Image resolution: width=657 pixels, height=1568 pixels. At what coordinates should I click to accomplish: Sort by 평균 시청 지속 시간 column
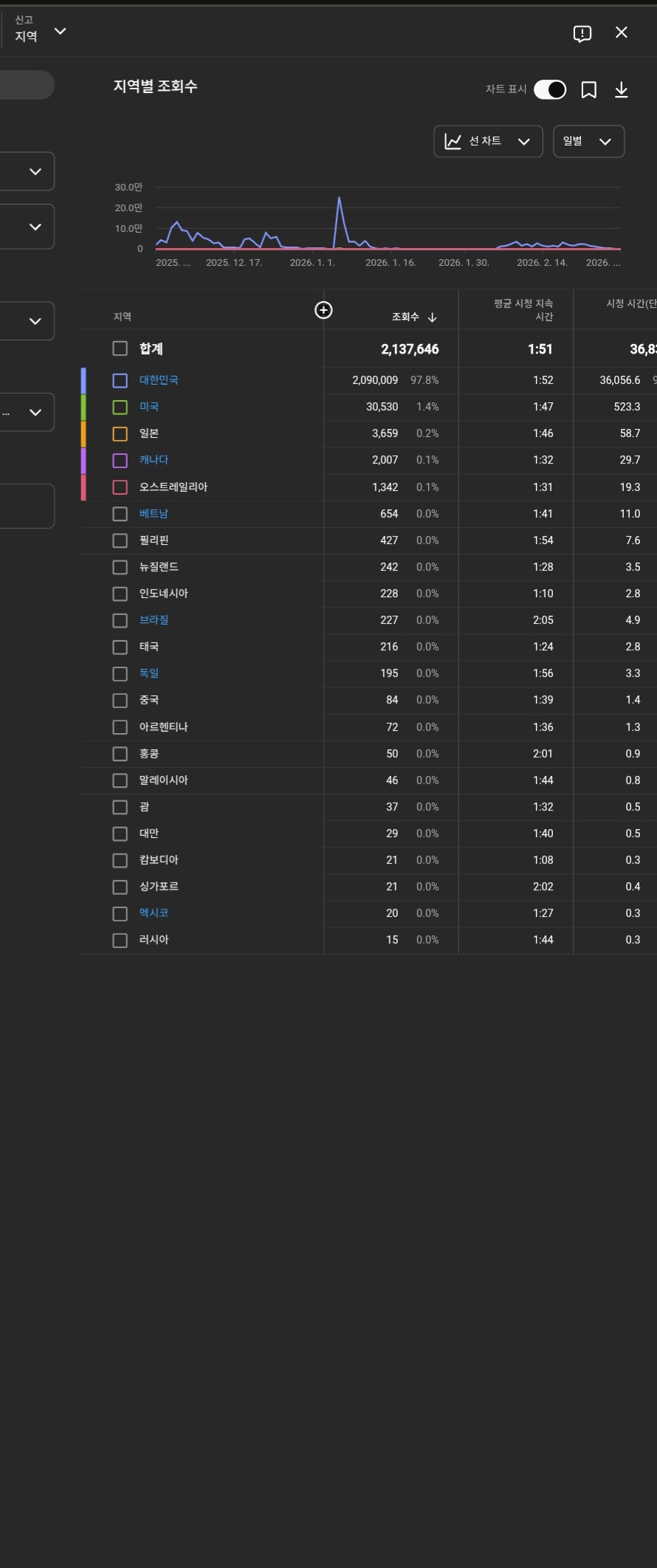[523, 310]
